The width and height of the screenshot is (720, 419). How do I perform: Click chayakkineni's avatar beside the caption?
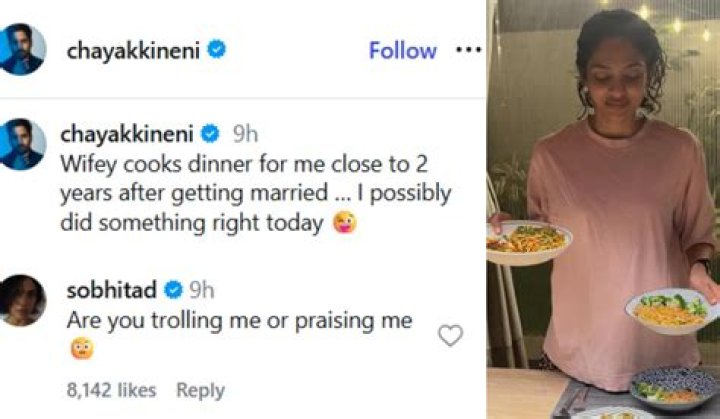pos(21,144)
